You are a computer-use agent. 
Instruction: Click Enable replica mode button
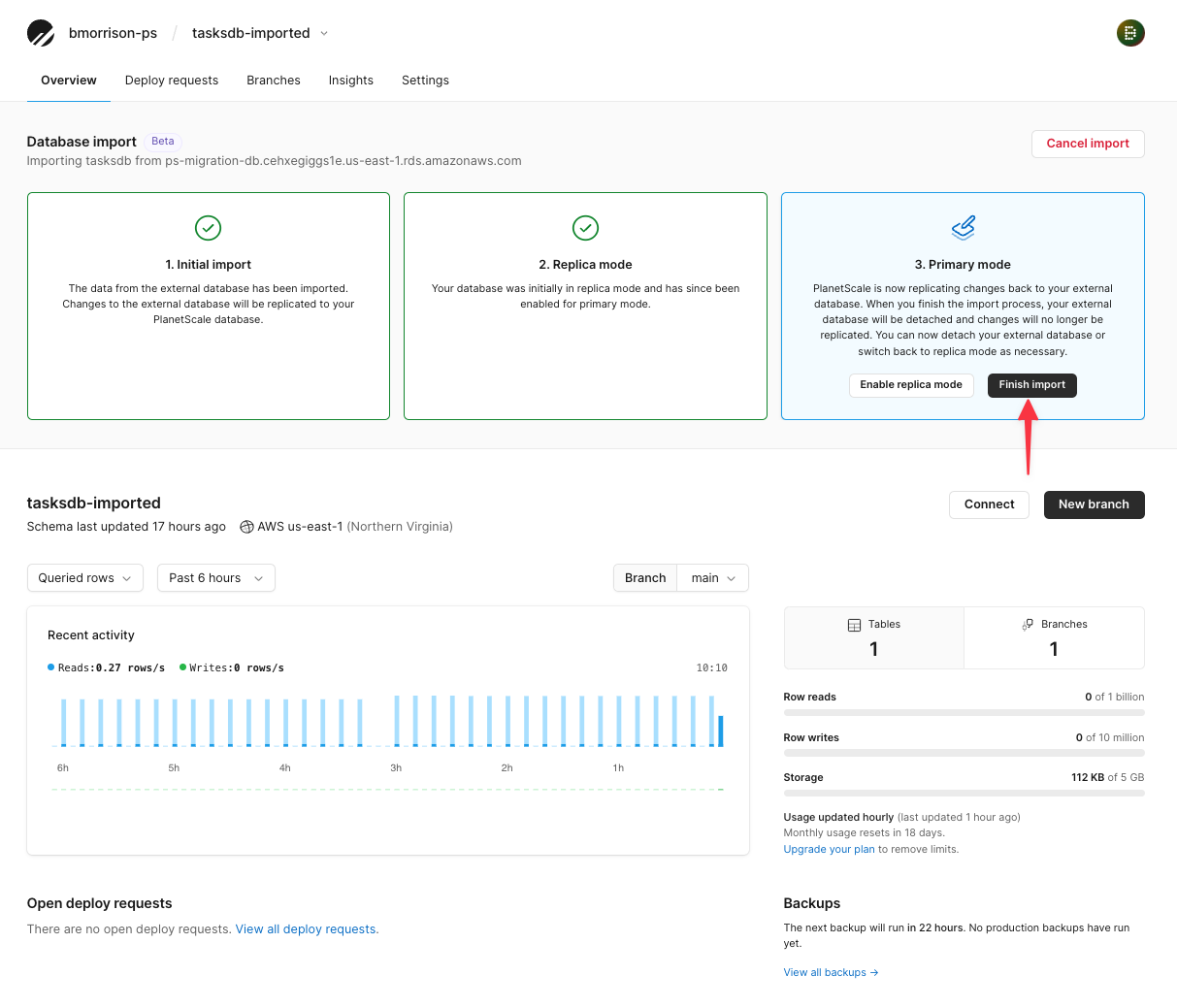pyautogui.click(x=911, y=385)
